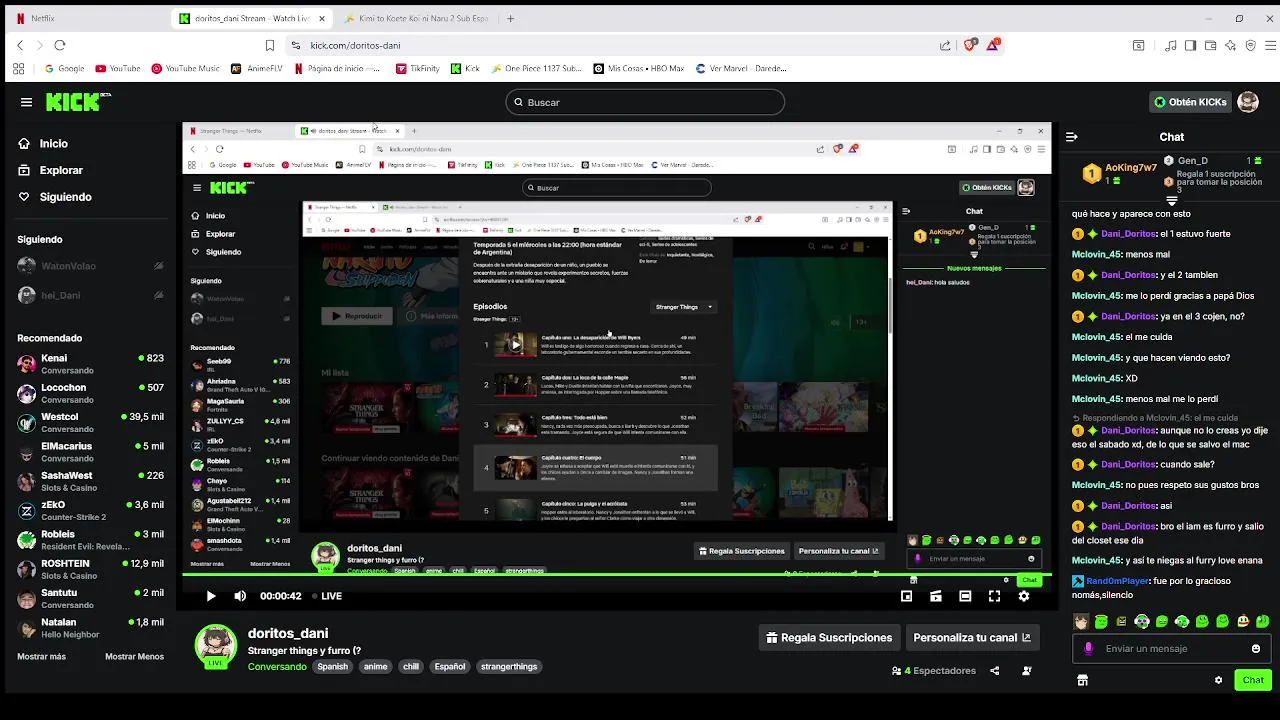Open a new browser tab
Image resolution: width=1280 pixels, height=720 pixels.
click(x=510, y=18)
